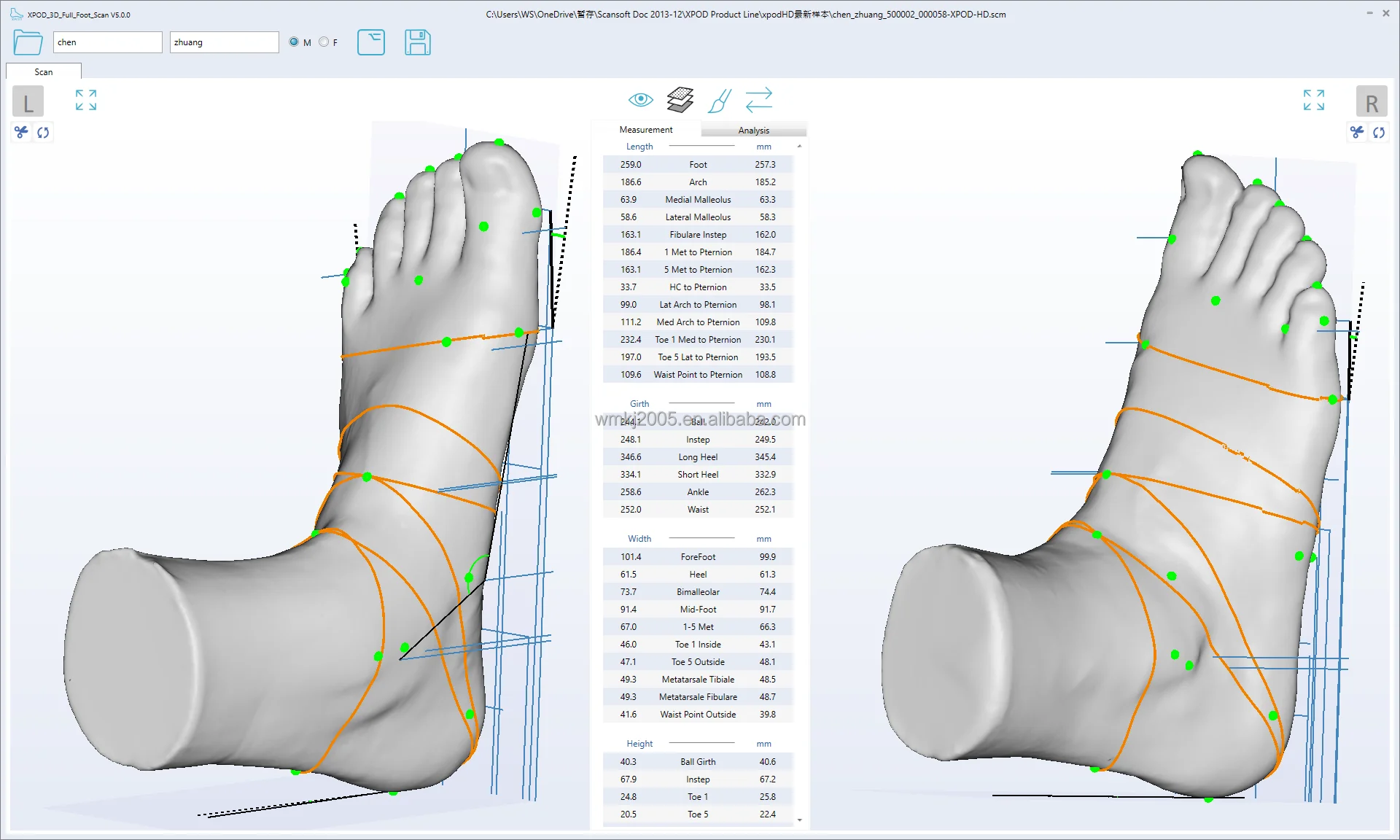Image resolution: width=1400 pixels, height=840 pixels.
Task: Select the Instep girth row
Action: 698,440
